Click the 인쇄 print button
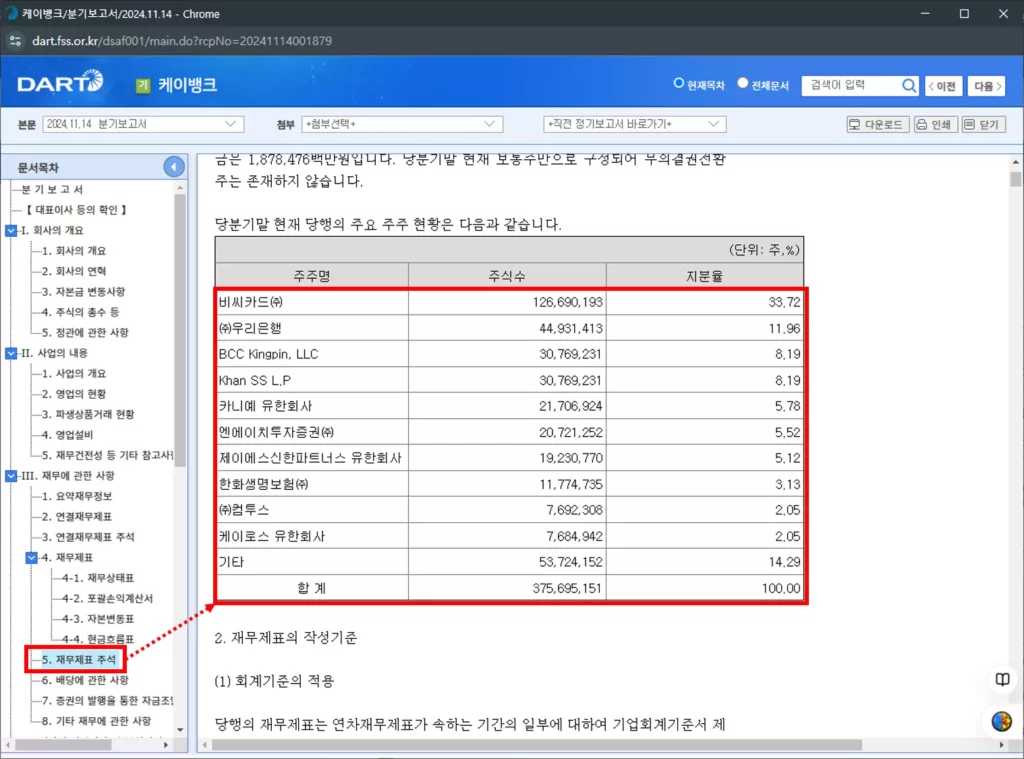The height and width of the screenshot is (759, 1024). pos(935,124)
